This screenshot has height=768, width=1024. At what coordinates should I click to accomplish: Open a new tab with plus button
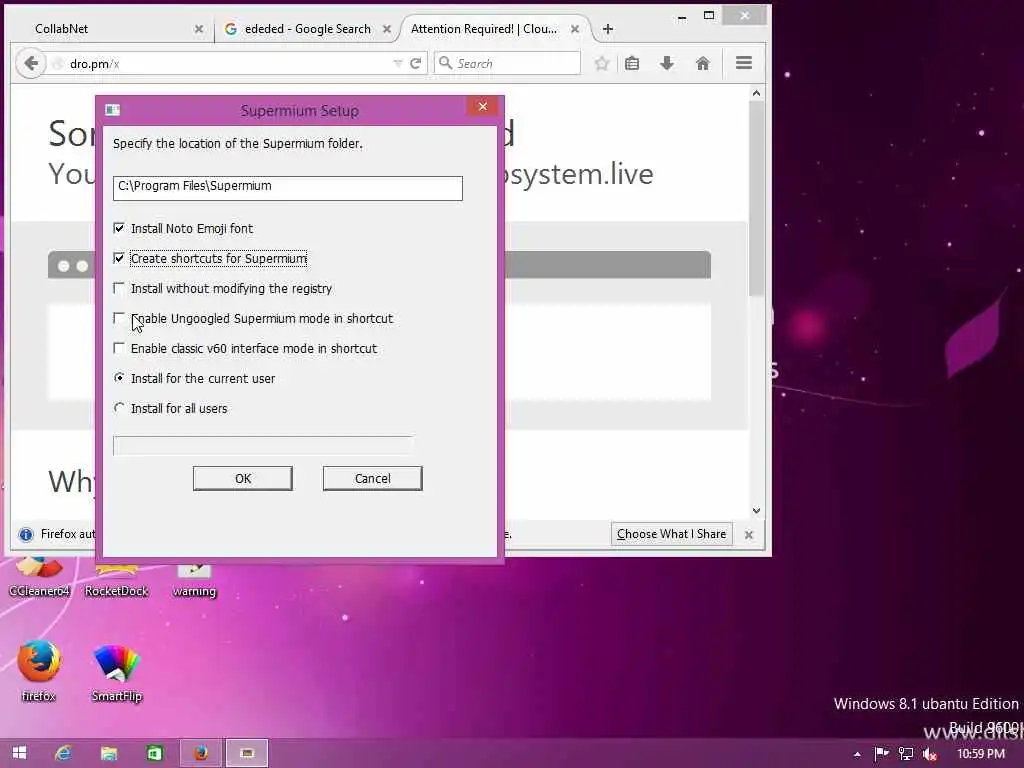pos(607,29)
